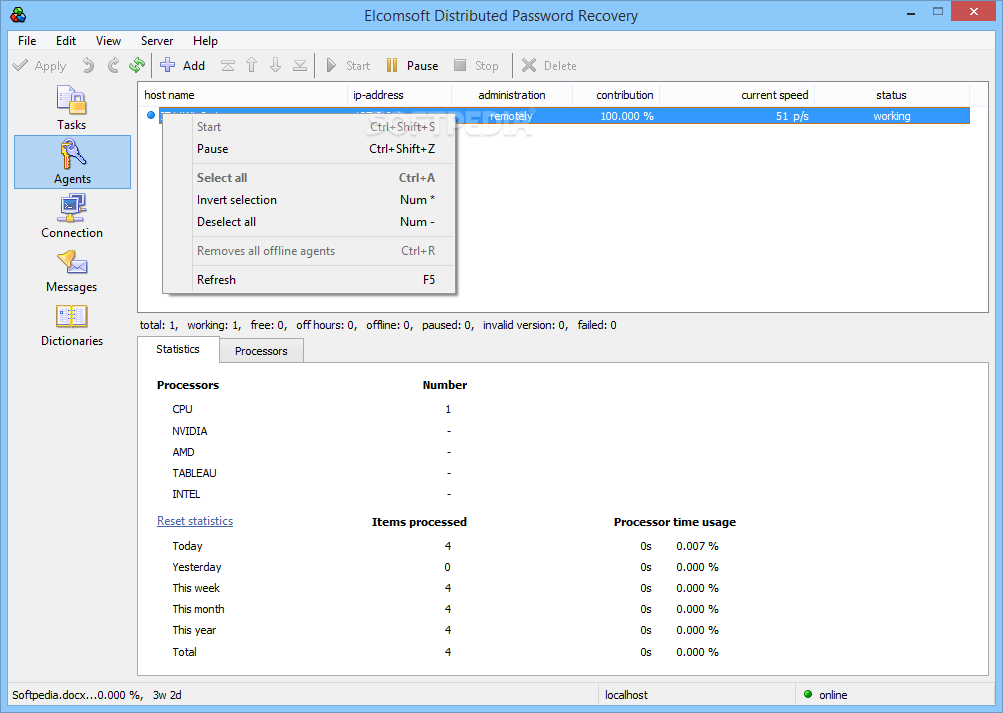This screenshot has height=713, width=1003.
Task: Click the redo arrow toolbar icon
Action: click(113, 65)
